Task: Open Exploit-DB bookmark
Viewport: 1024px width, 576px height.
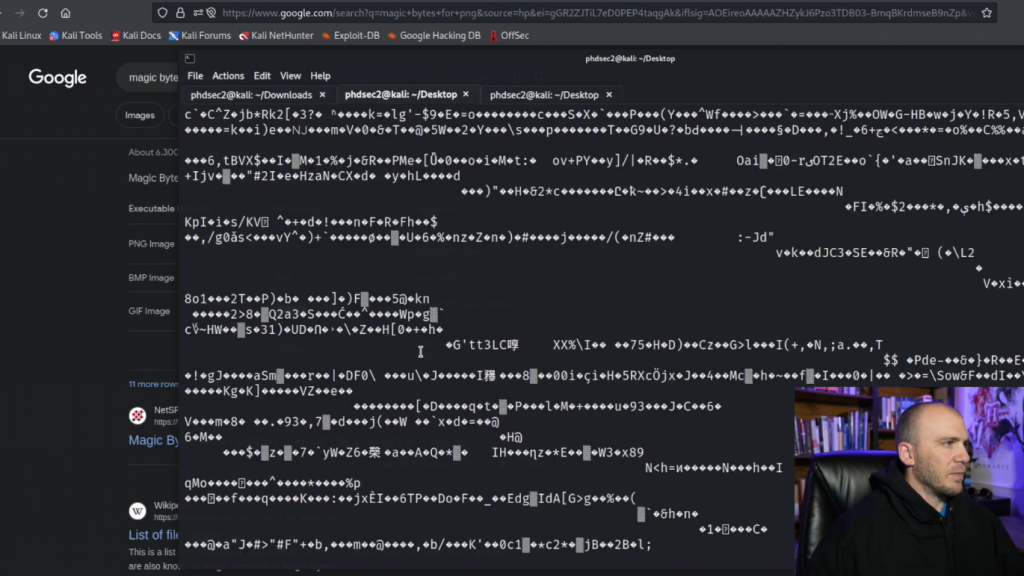Action: (x=351, y=36)
